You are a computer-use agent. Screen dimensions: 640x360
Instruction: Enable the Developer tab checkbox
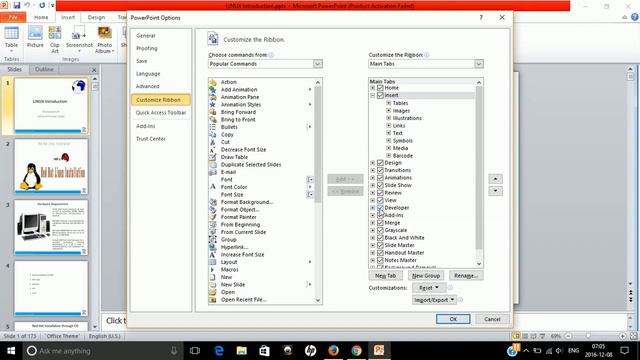point(380,208)
